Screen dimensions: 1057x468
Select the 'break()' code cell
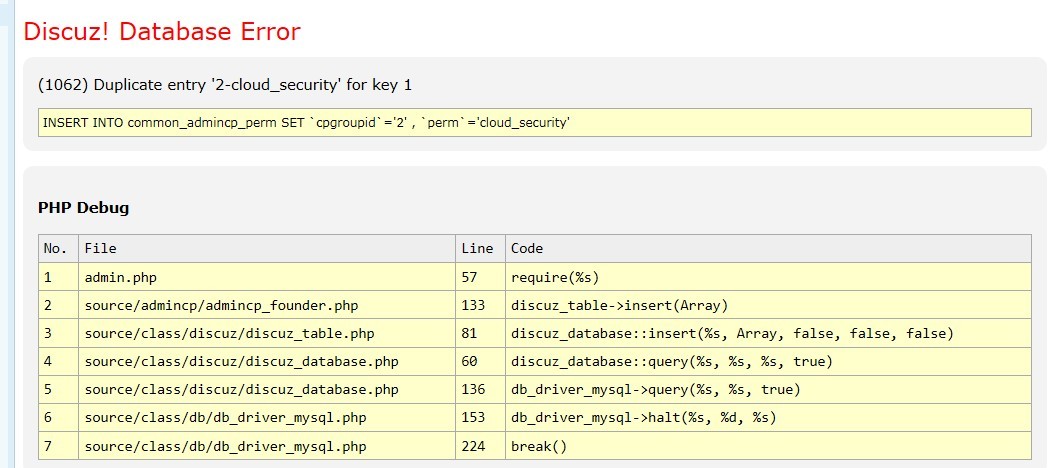tap(768, 446)
